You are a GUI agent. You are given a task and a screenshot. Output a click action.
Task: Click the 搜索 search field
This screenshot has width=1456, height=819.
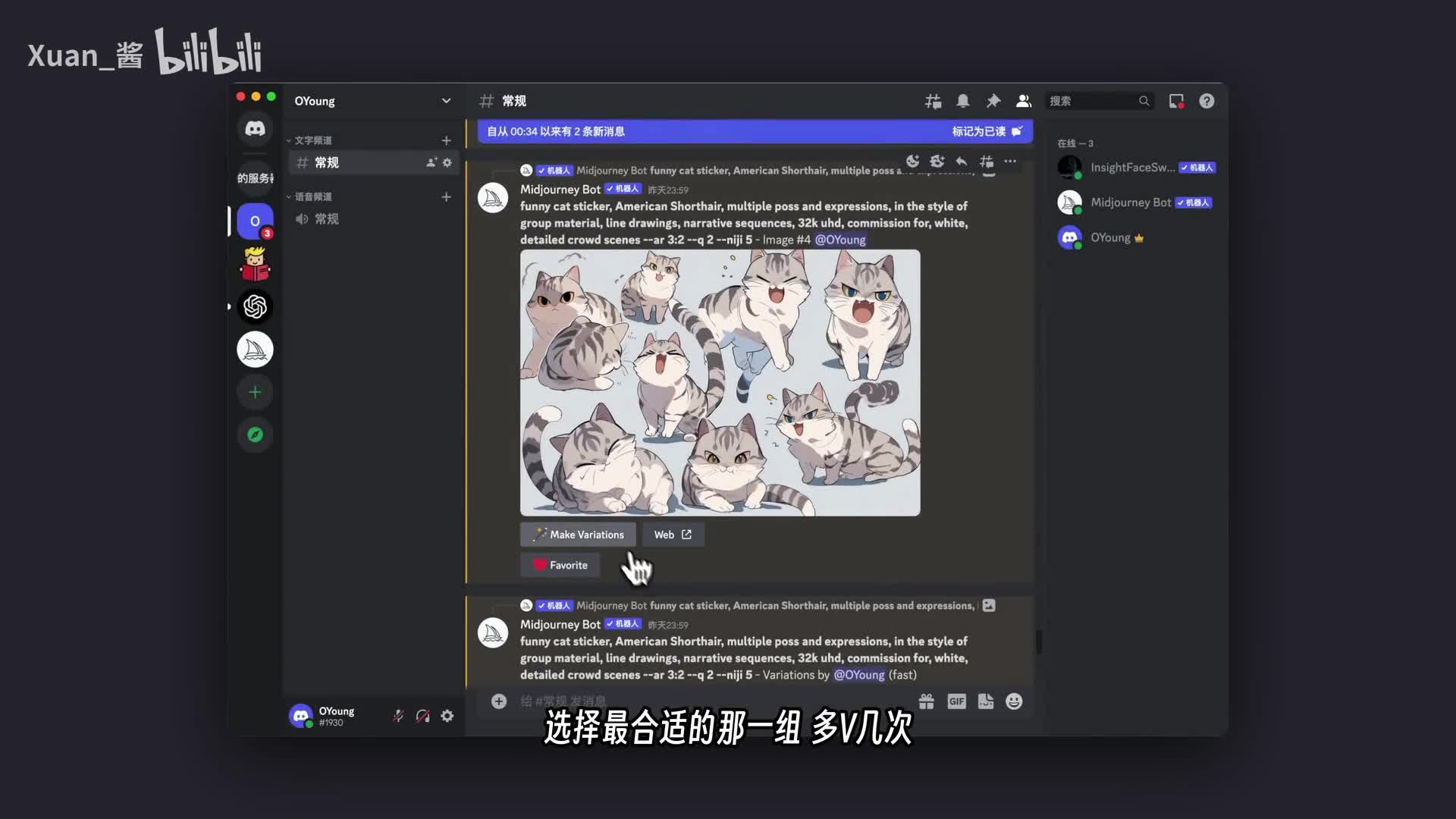point(1090,101)
